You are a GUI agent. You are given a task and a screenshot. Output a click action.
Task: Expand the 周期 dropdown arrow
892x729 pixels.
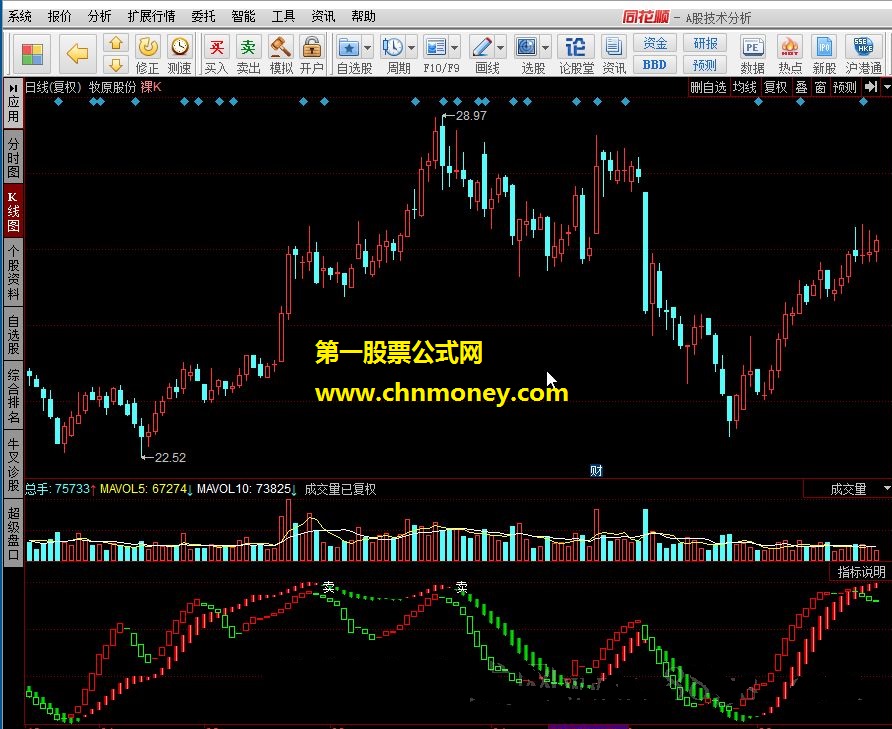coord(411,48)
